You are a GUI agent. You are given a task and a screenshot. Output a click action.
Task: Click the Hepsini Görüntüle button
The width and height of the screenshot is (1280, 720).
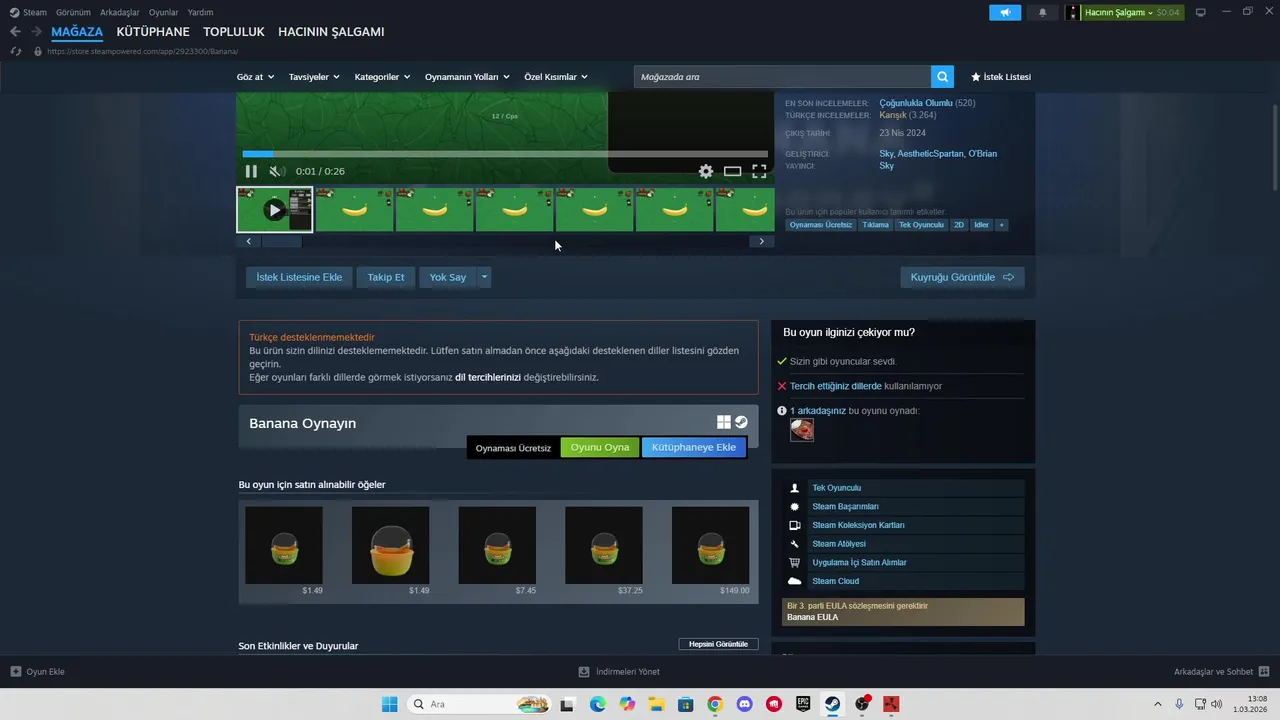718,644
